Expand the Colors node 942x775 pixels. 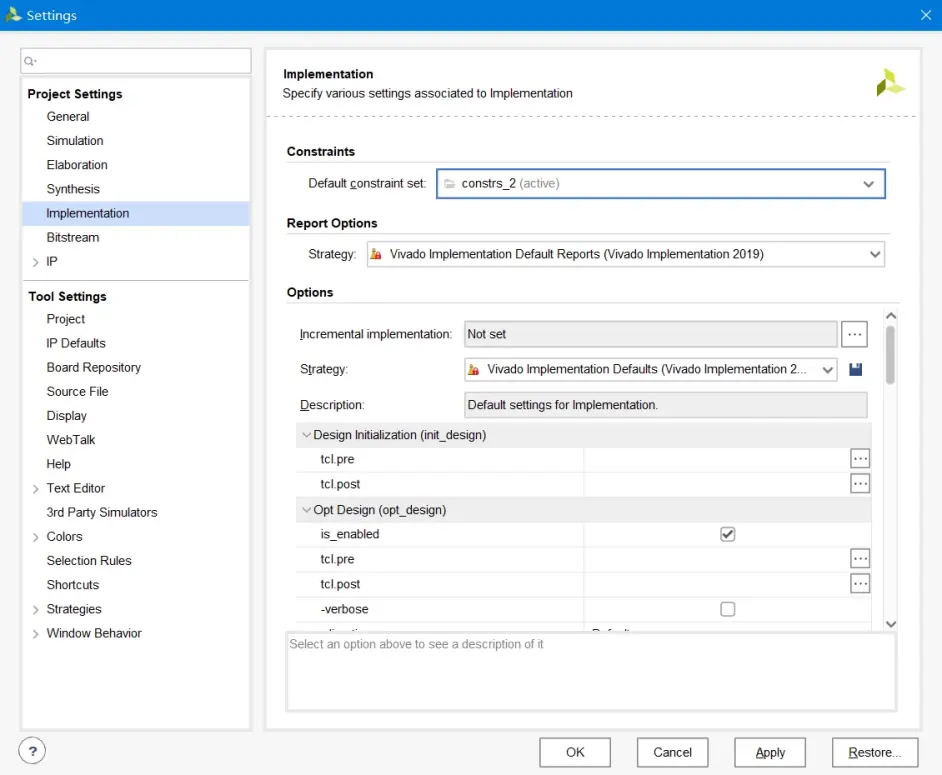35,537
